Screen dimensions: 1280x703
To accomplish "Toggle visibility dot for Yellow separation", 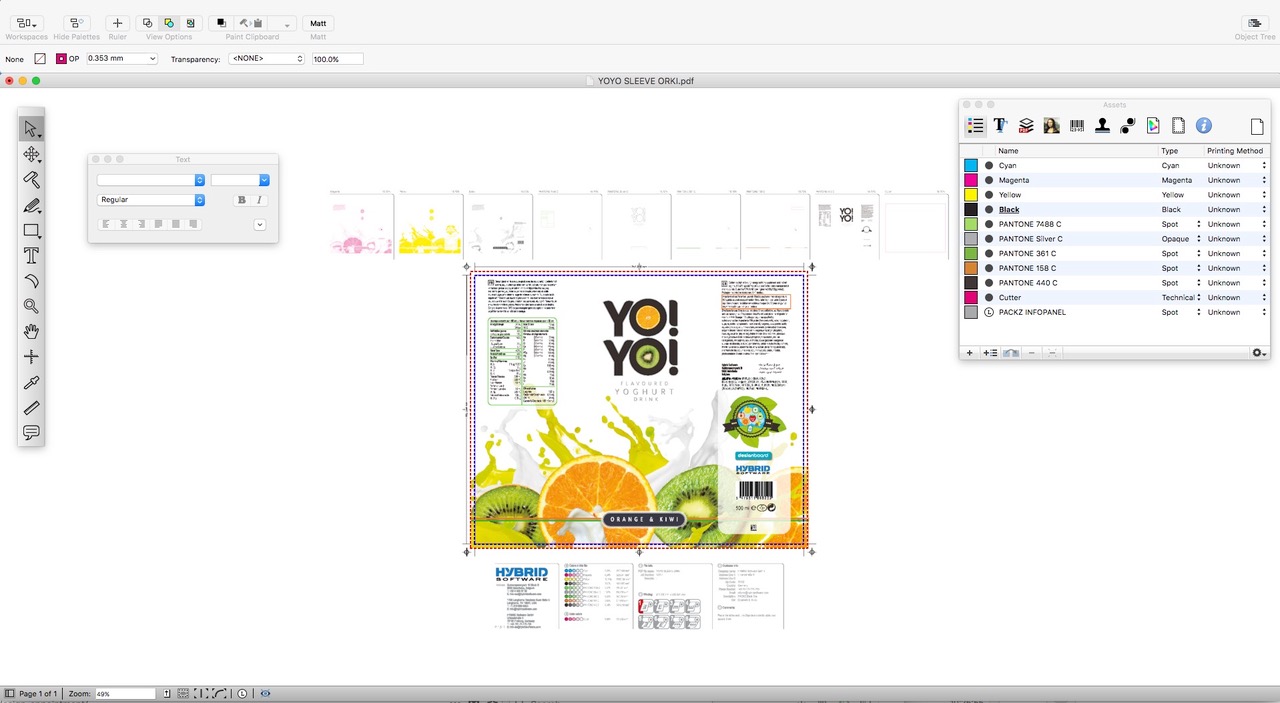I will pos(989,195).
